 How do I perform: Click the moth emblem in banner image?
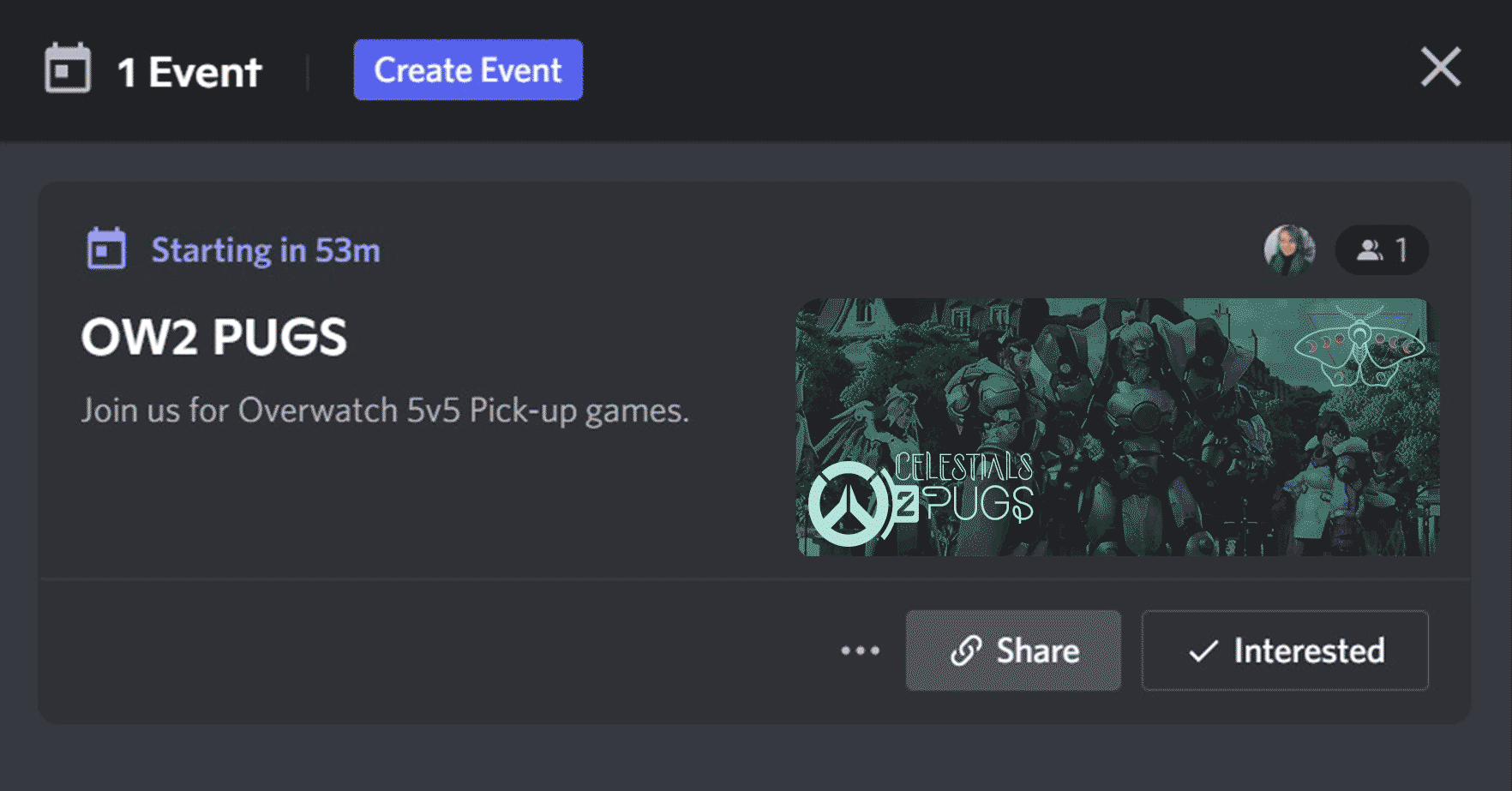[1359, 346]
